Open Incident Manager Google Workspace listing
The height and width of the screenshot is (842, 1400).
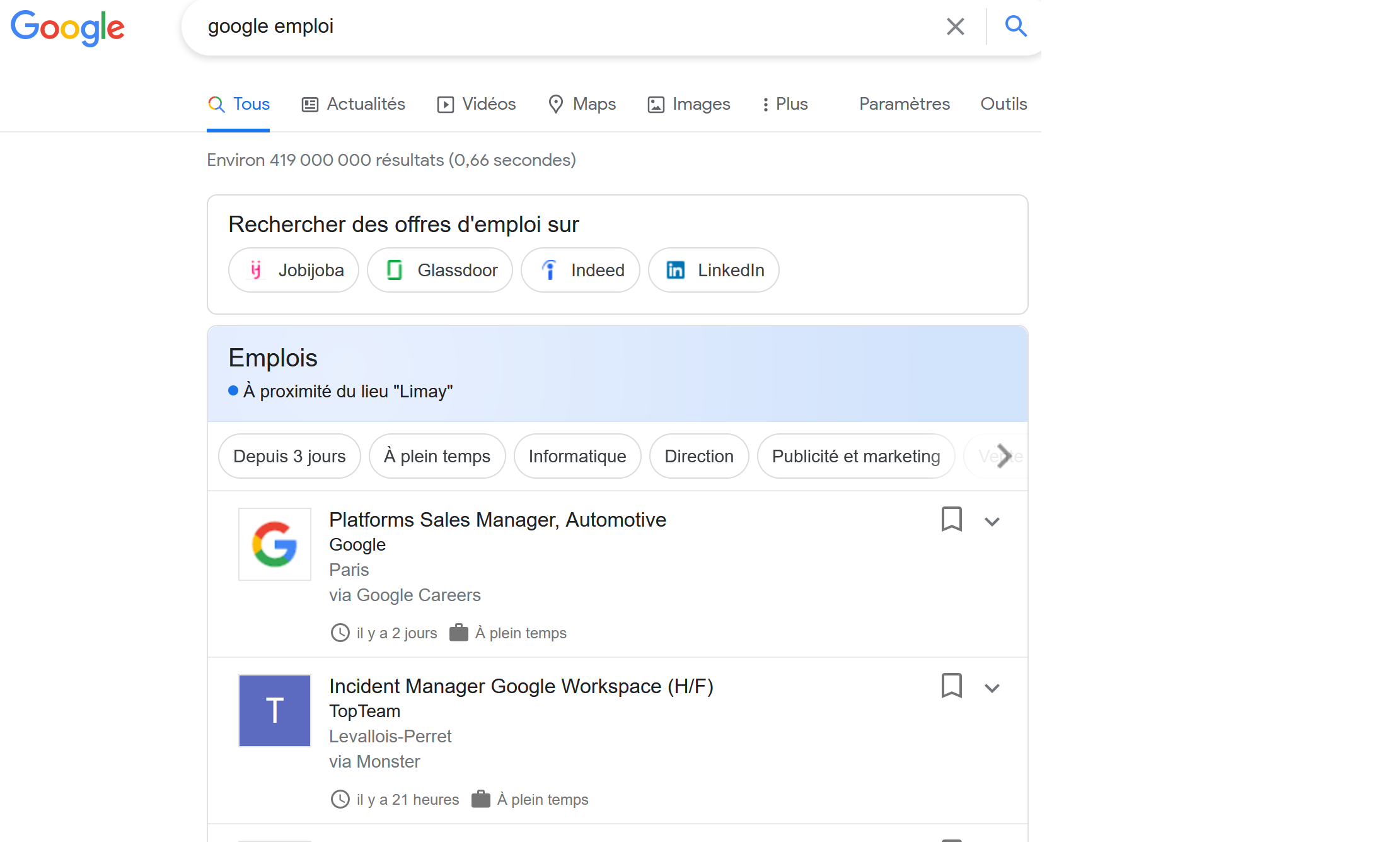[521, 686]
